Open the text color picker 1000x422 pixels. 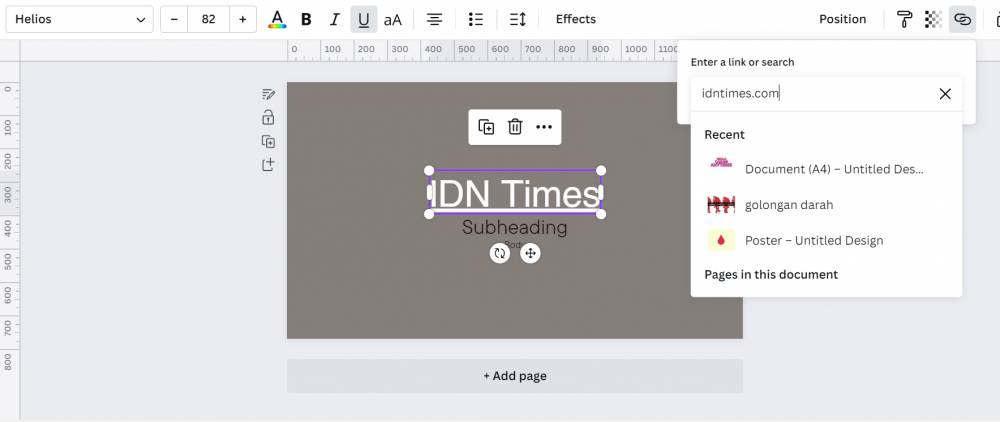(x=277, y=19)
